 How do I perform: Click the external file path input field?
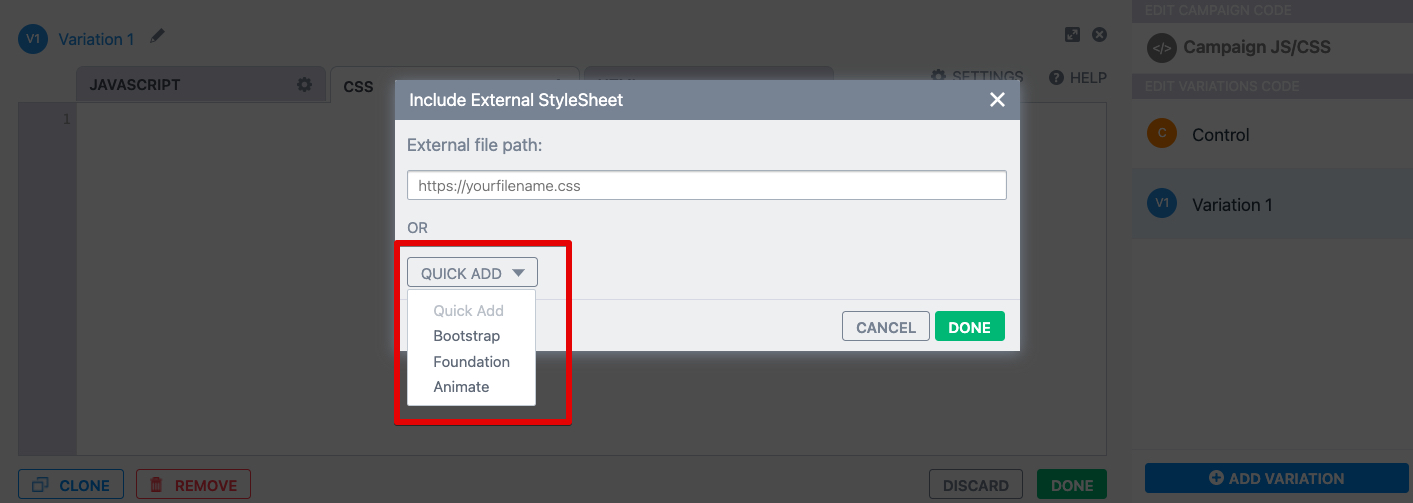(706, 186)
